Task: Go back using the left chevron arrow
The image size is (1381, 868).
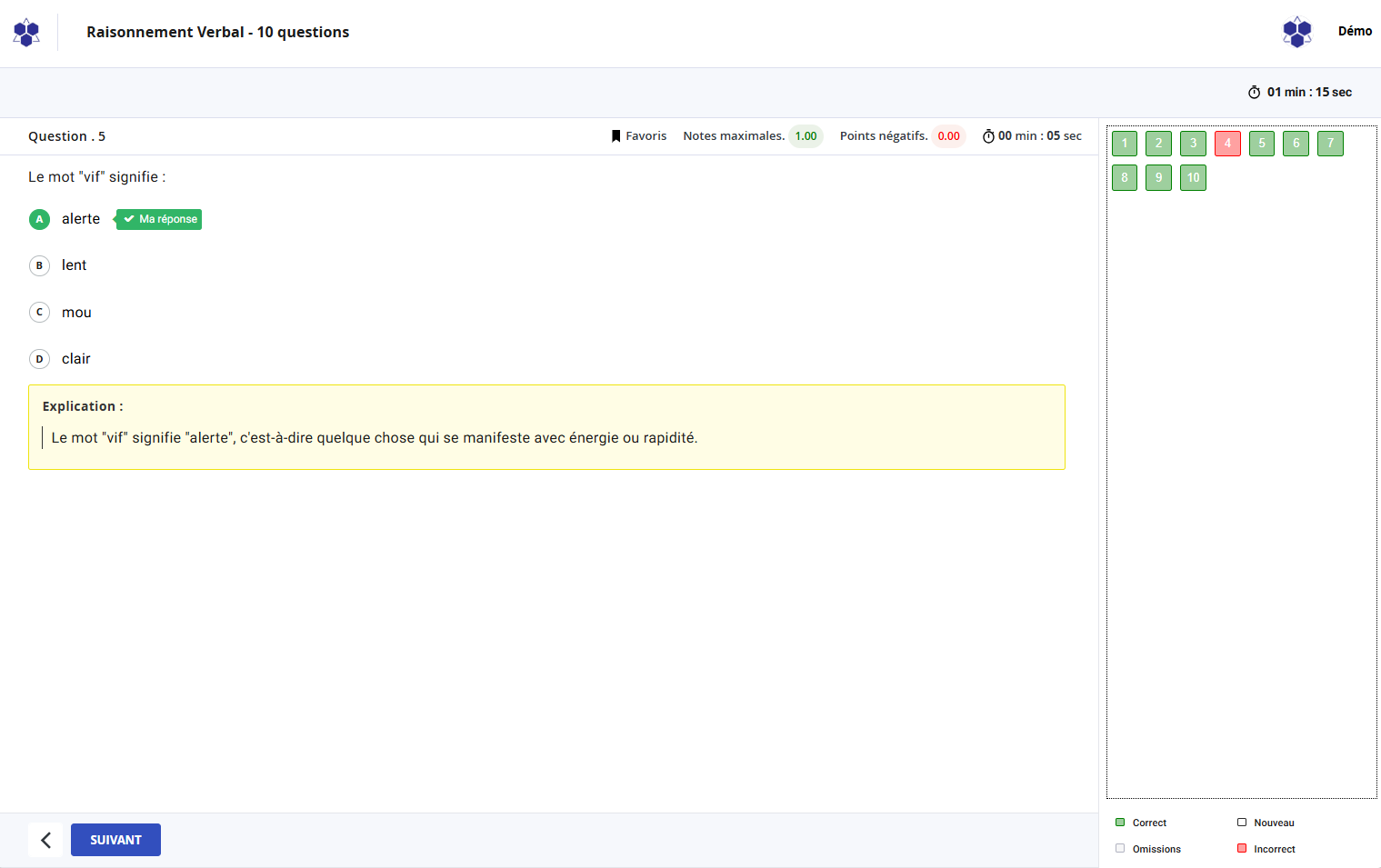Action: point(45,840)
